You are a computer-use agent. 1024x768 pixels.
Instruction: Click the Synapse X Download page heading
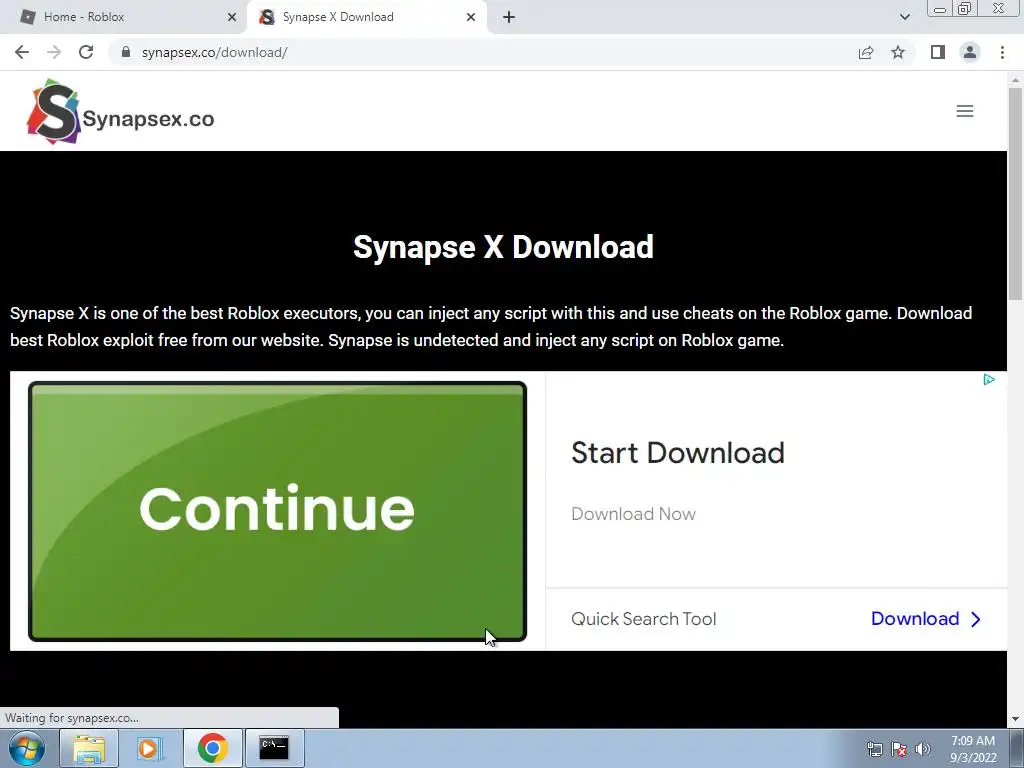tap(503, 247)
